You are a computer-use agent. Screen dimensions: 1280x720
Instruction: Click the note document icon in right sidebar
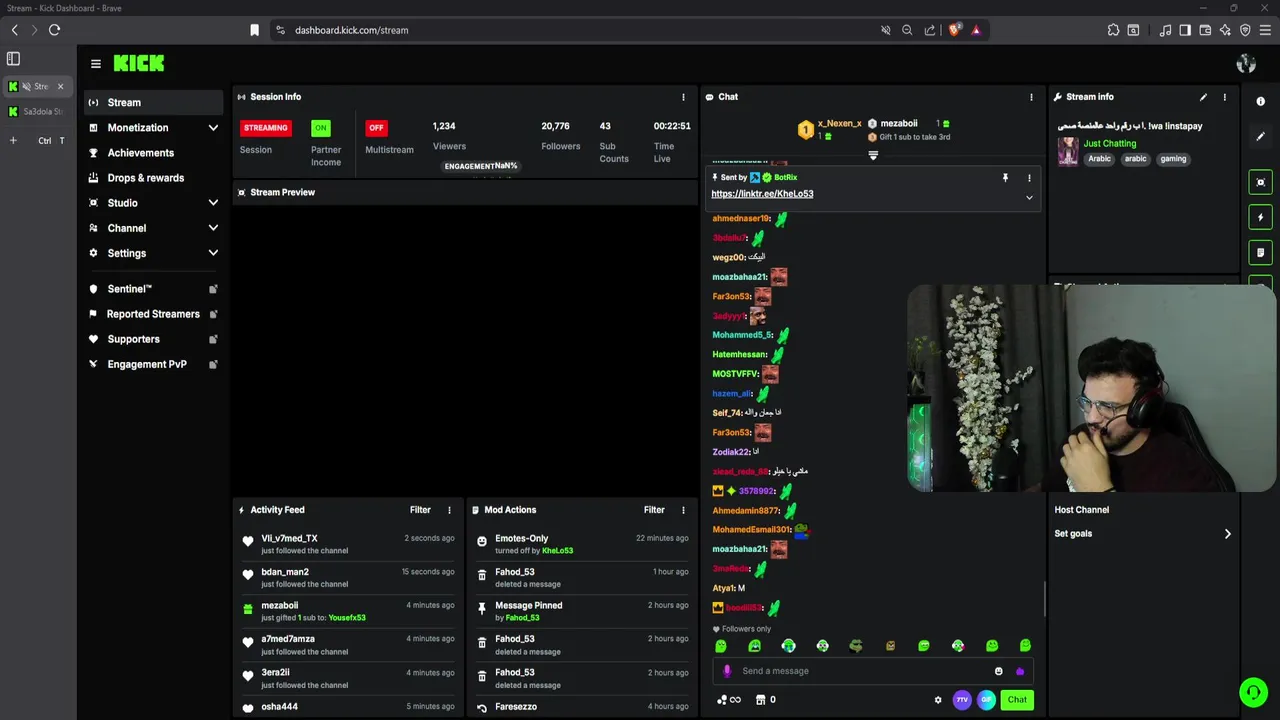1260,252
